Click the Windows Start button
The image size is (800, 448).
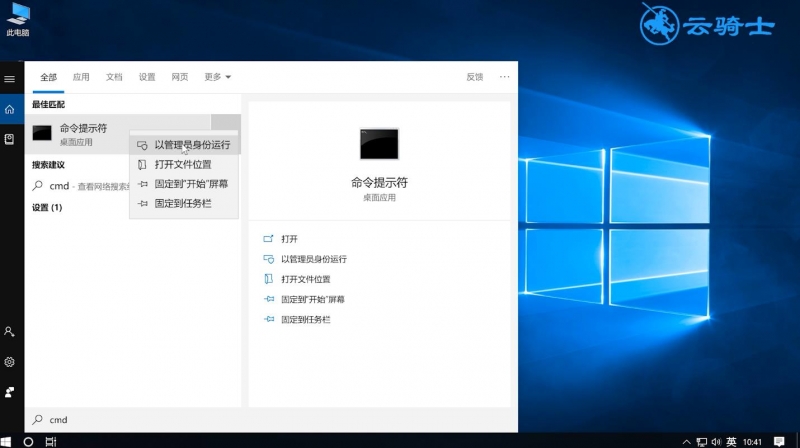6,441
